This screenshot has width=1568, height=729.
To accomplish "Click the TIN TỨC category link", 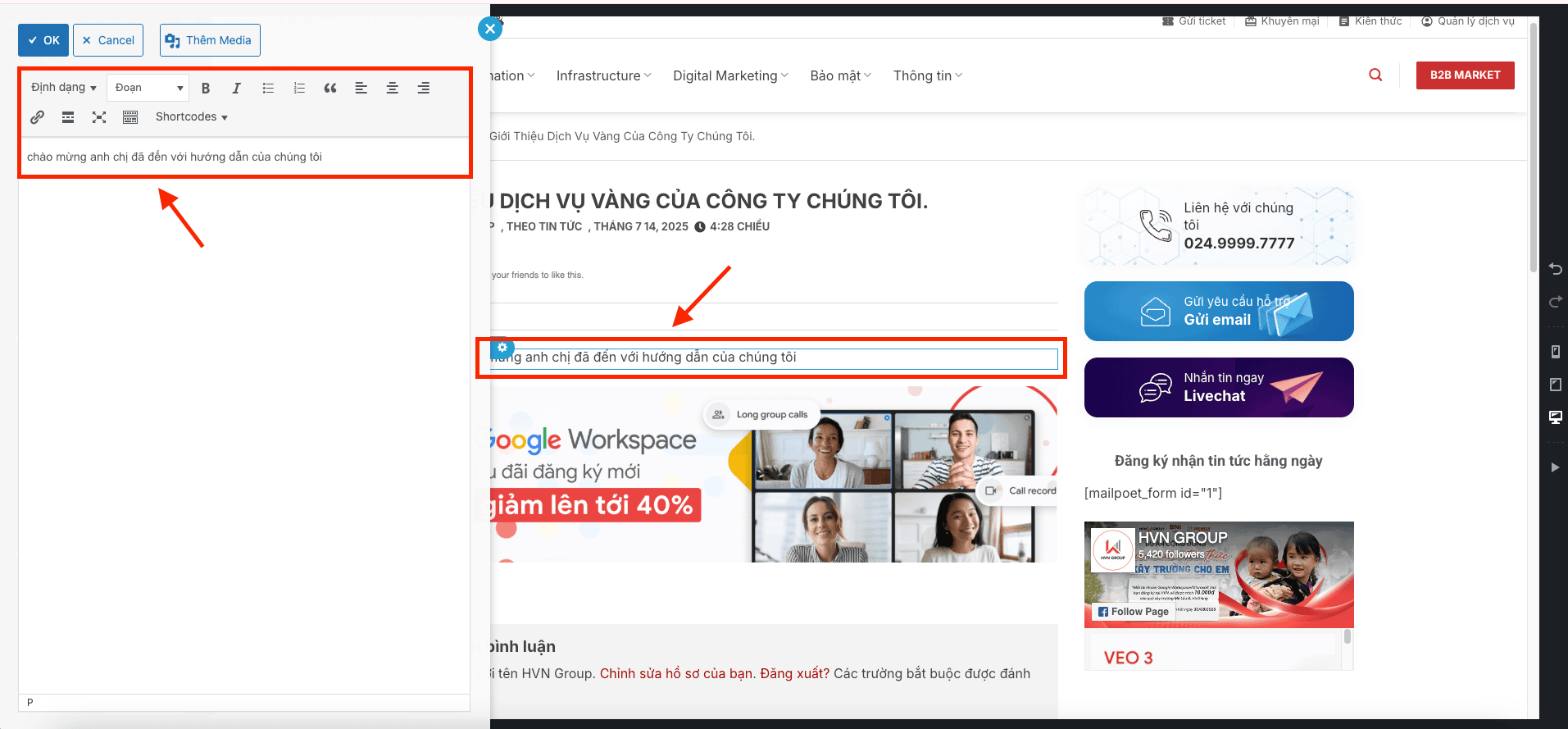I will tap(560, 227).
